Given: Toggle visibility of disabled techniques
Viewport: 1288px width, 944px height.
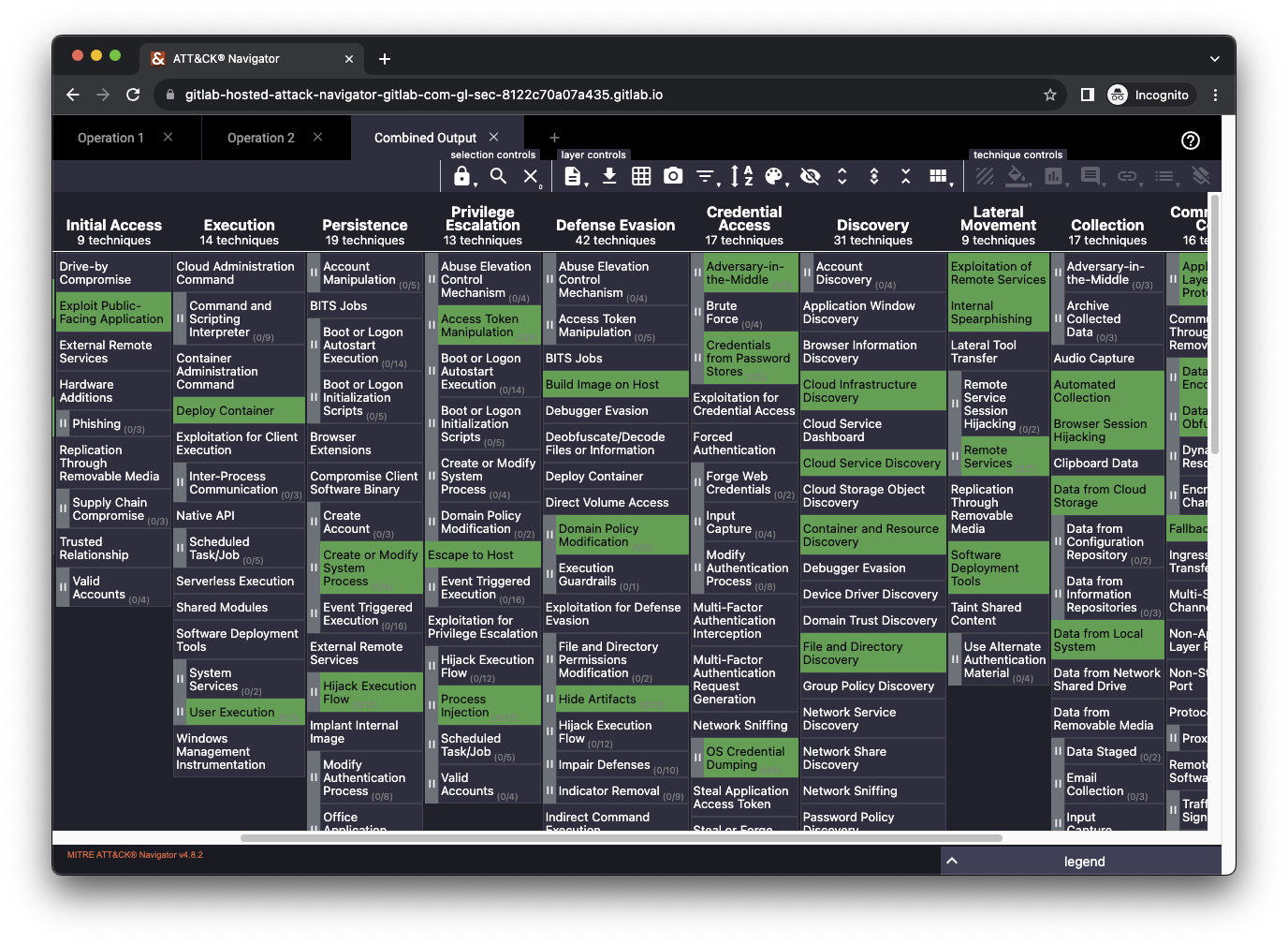Looking at the screenshot, I should point(811,175).
